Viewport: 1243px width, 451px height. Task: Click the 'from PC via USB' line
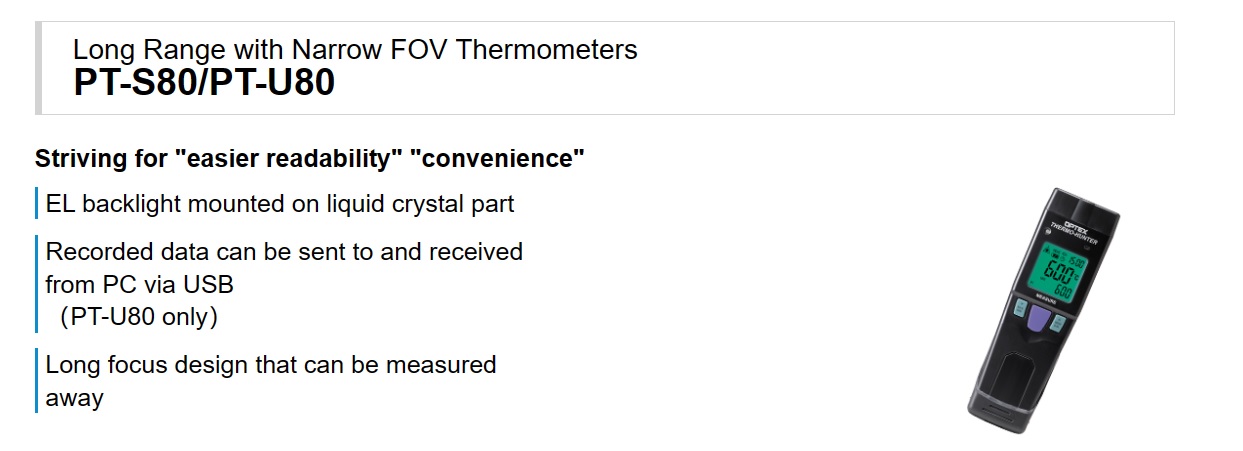139,284
